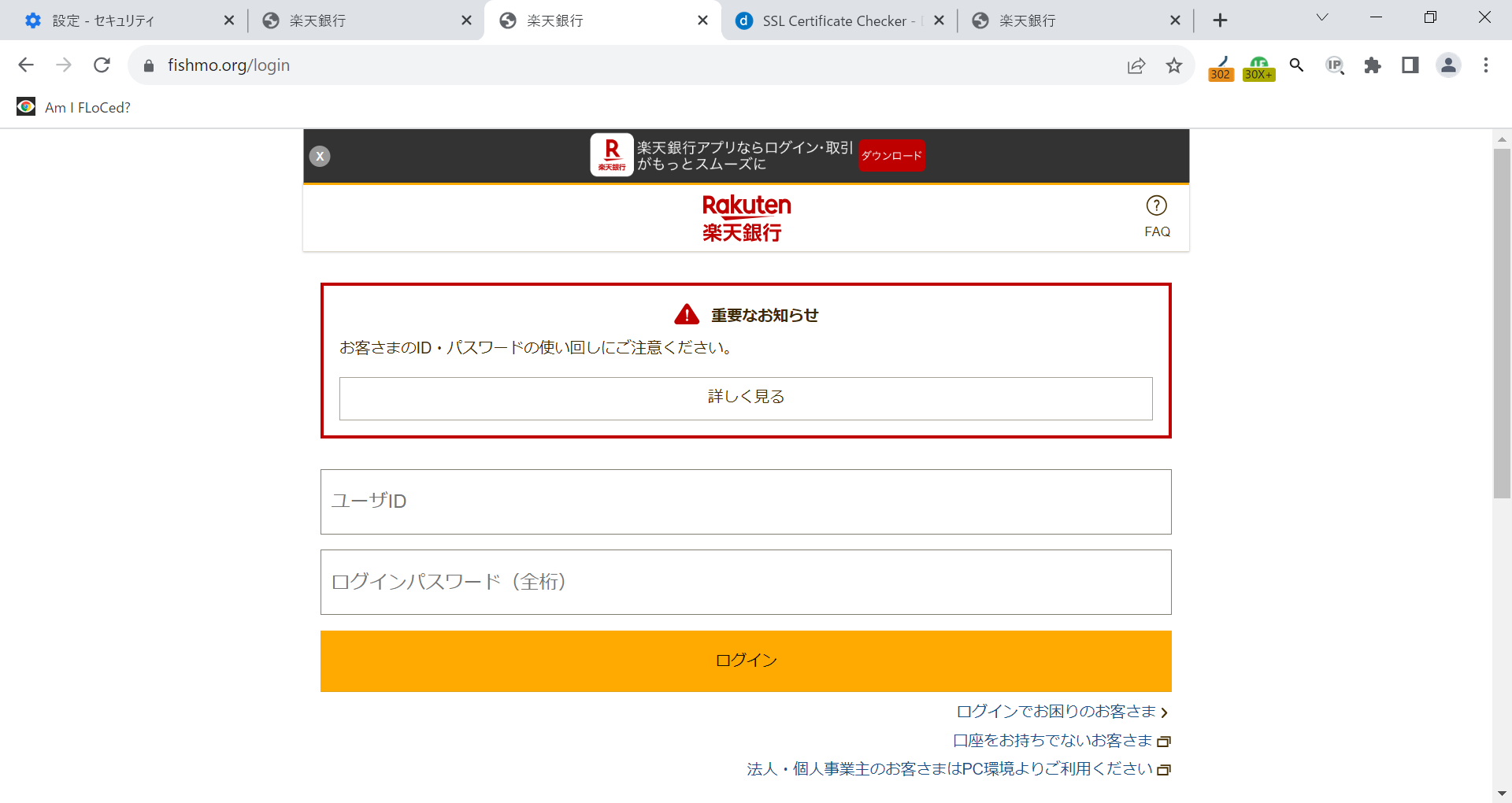Click the orange ログイン button

tap(746, 661)
